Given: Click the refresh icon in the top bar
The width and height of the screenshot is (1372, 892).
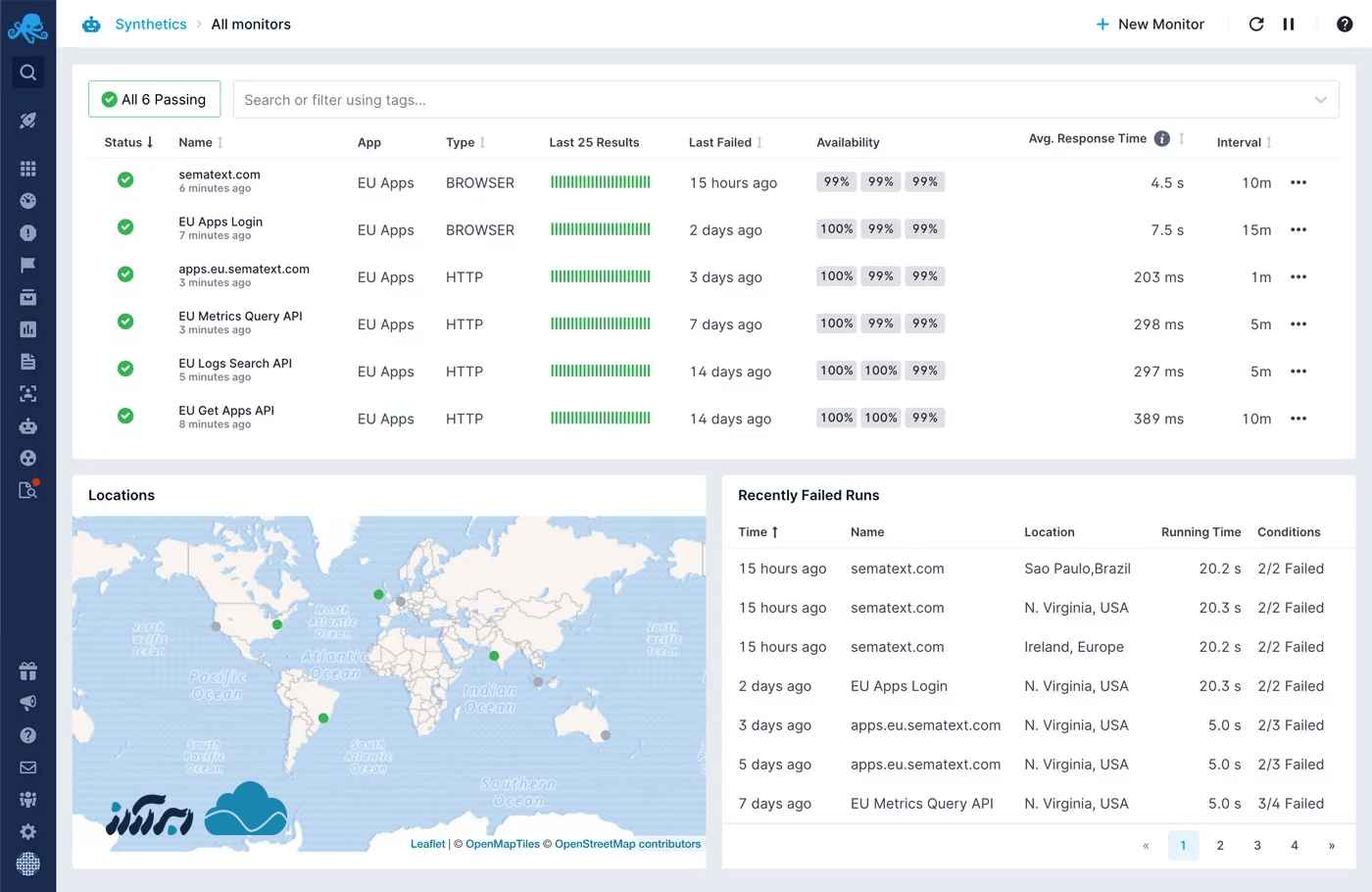Looking at the screenshot, I should (1255, 25).
